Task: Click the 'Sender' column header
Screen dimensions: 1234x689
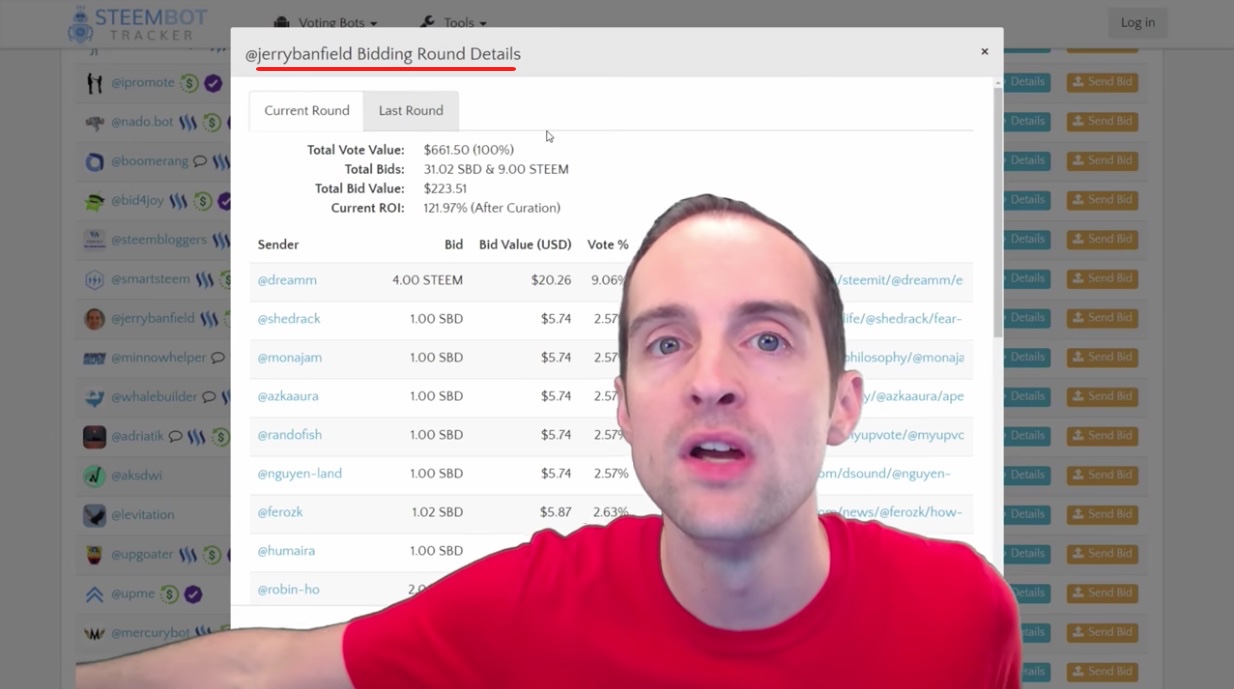Action: point(278,245)
